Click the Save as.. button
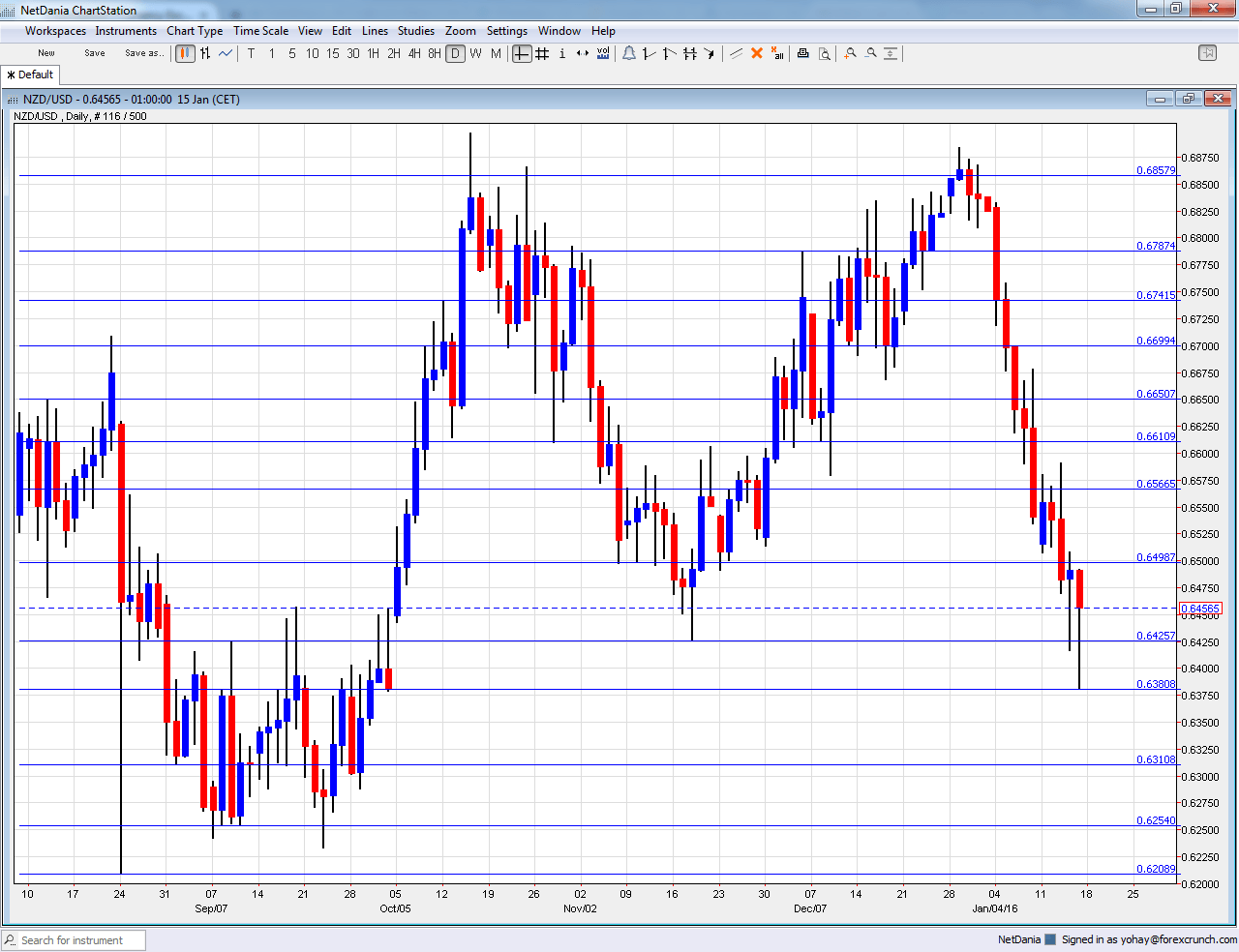 point(144,53)
